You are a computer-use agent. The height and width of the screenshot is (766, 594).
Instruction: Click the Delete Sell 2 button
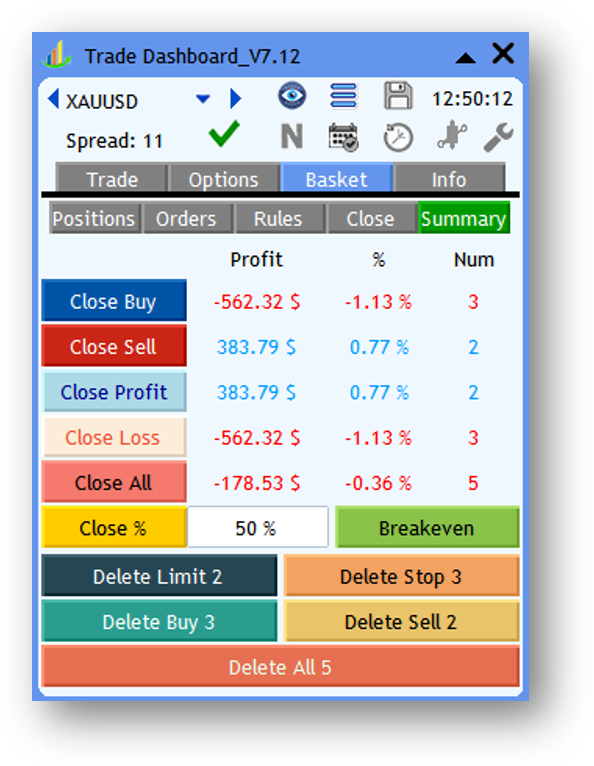(x=401, y=621)
